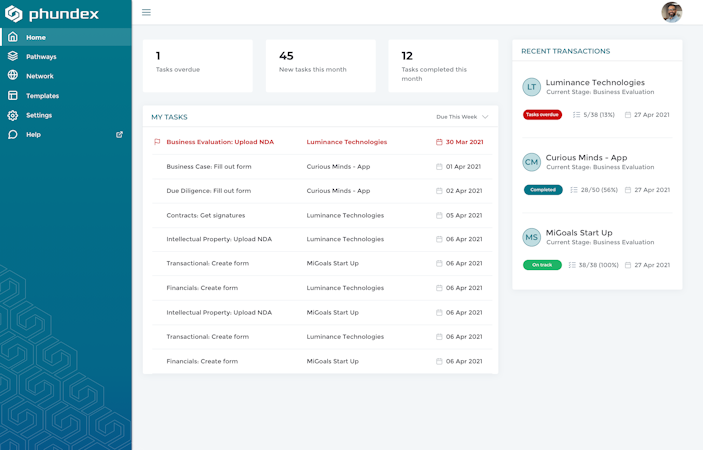
Task: Open Business Evaluation: Upload NDA task
Action: [220, 142]
